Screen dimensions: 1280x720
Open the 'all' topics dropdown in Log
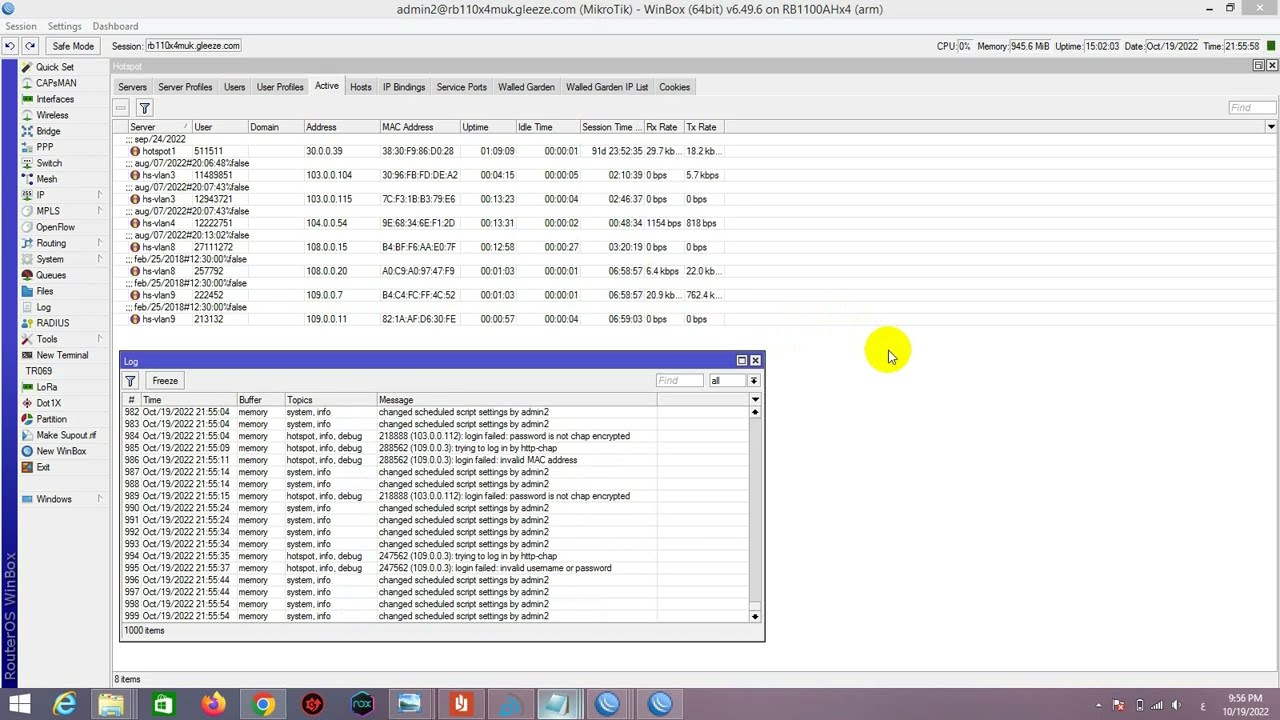[753, 381]
